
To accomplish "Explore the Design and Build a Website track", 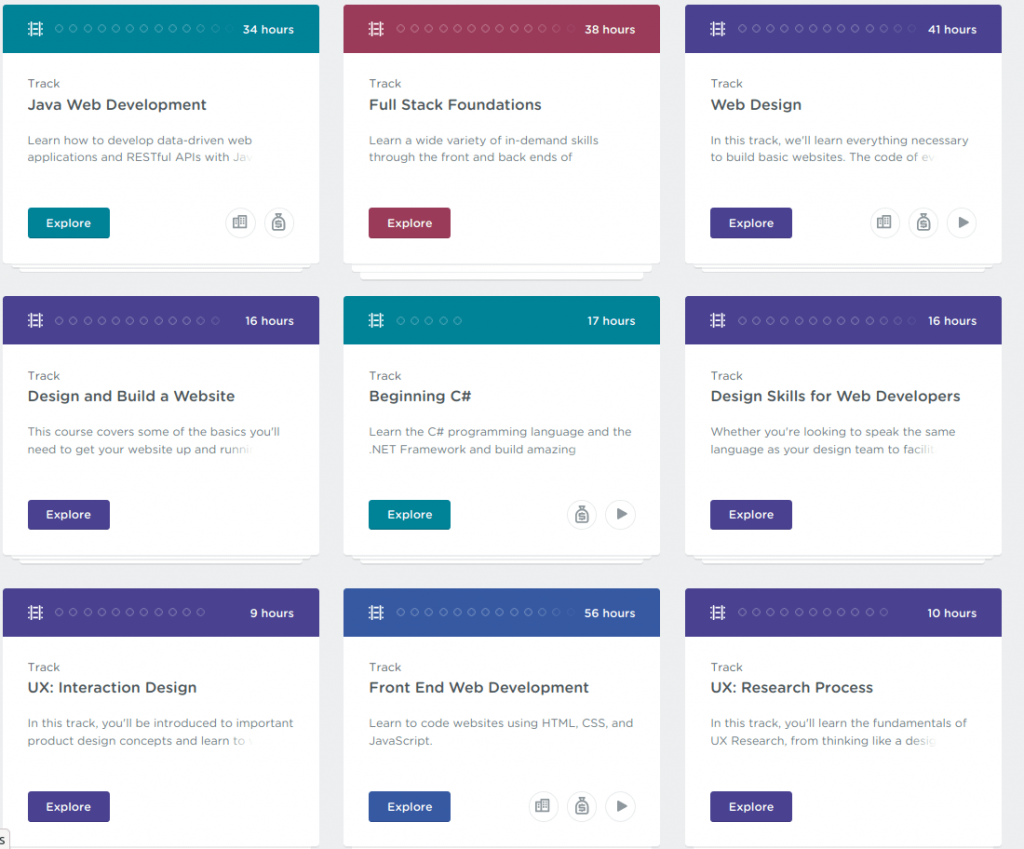I will pos(69,515).
